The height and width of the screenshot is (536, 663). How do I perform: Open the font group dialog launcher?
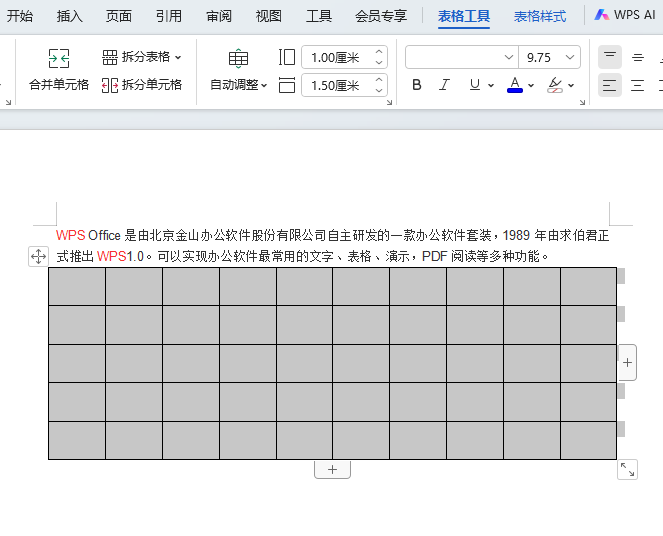[582, 102]
